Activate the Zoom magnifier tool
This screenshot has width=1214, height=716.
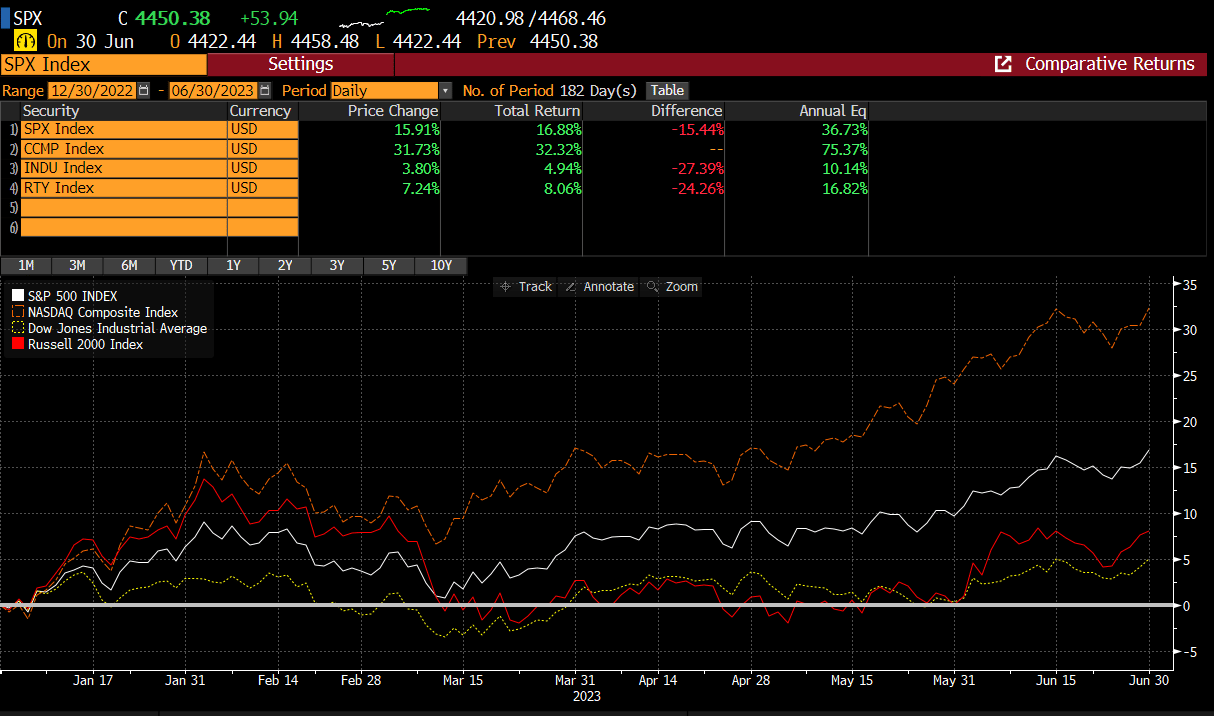[672, 286]
